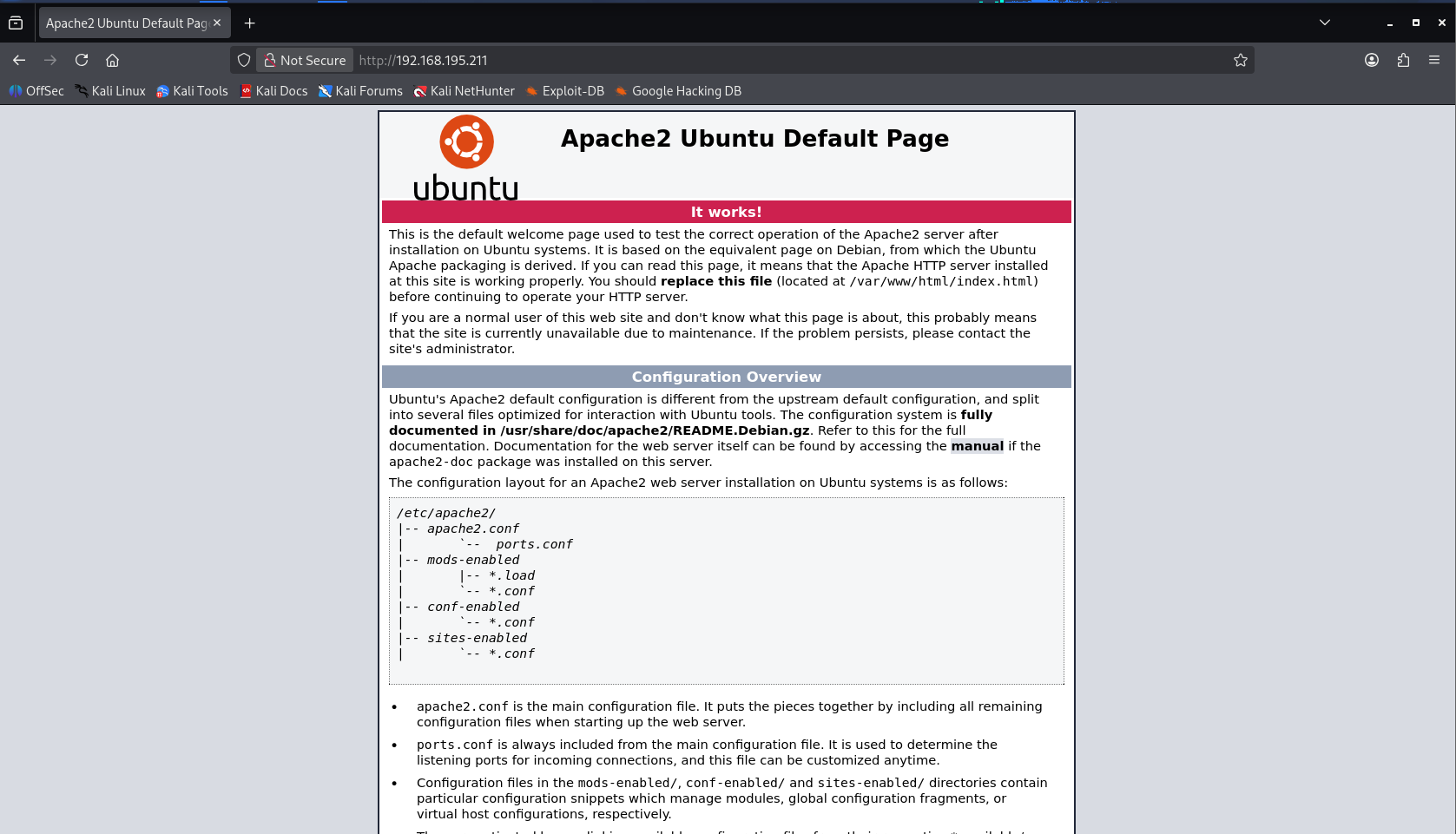Open a new tab with plus button
Viewport: 1456px width, 834px height.
249,23
